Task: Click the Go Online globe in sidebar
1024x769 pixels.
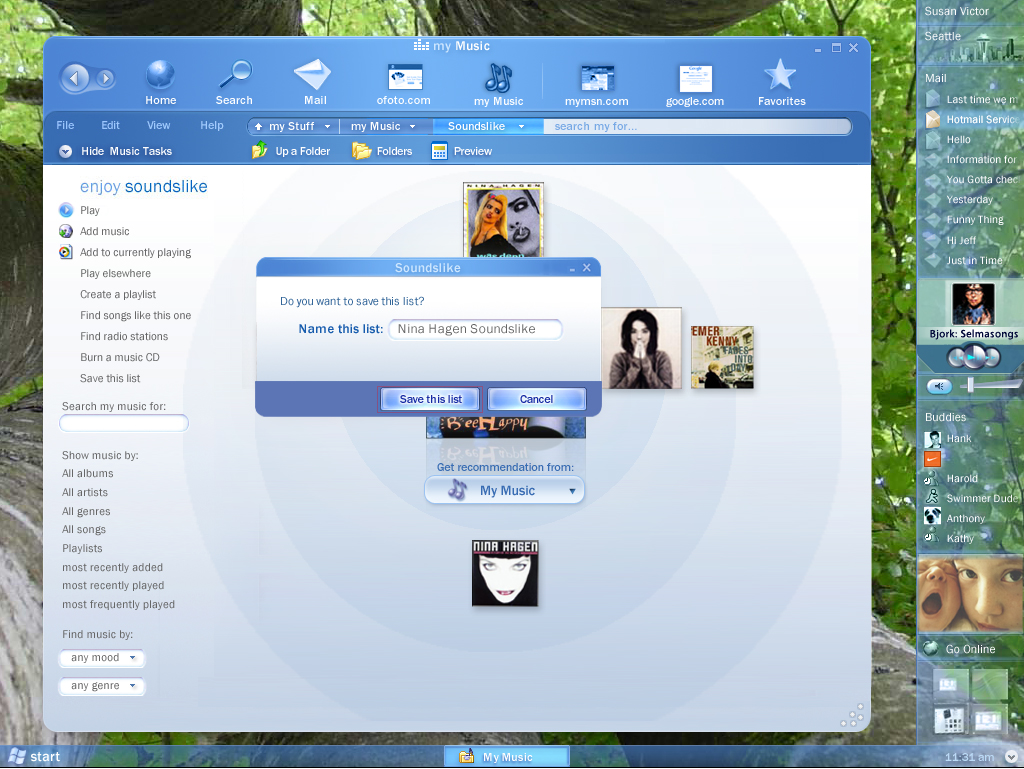Action: tap(930, 648)
